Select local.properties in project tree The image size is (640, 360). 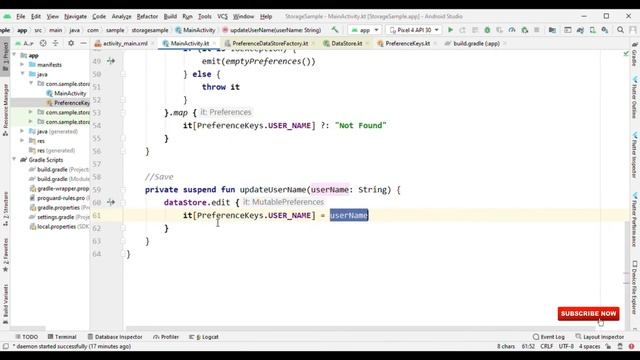point(59,227)
